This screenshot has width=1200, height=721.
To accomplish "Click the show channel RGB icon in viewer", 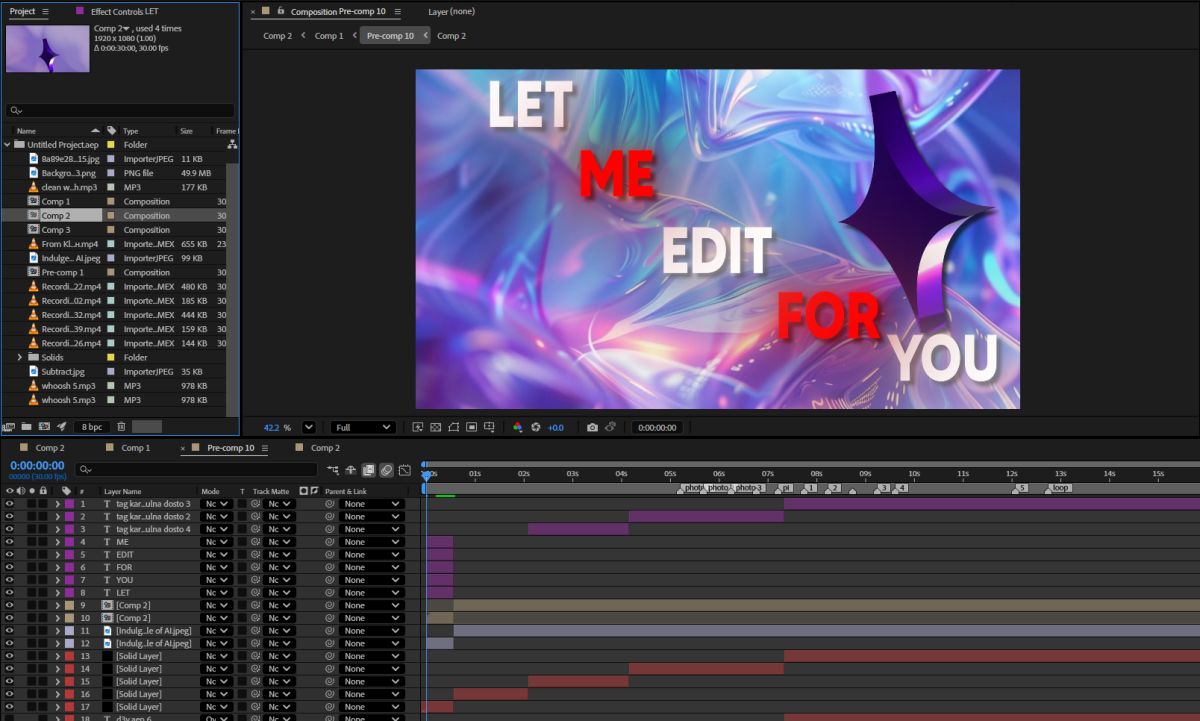I will point(517,427).
